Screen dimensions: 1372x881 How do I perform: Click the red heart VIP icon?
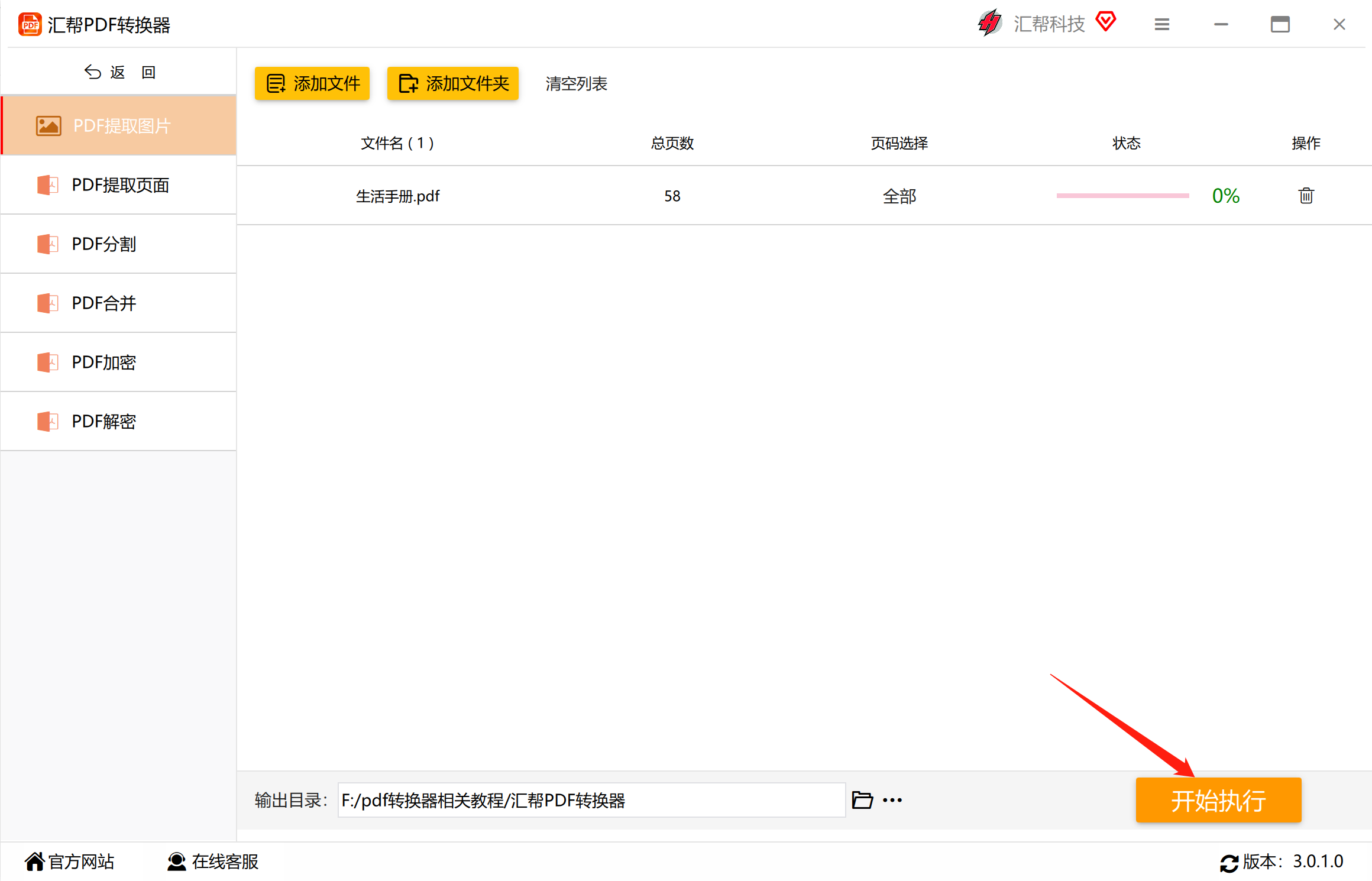tap(1105, 22)
